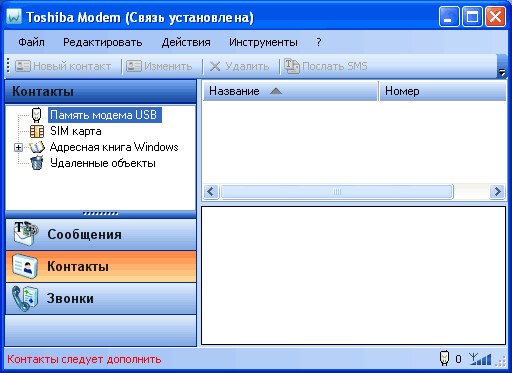Viewport: 512px width, 373px height.
Task: Switch to the Звонки section
Action: pyautogui.click(x=101, y=299)
